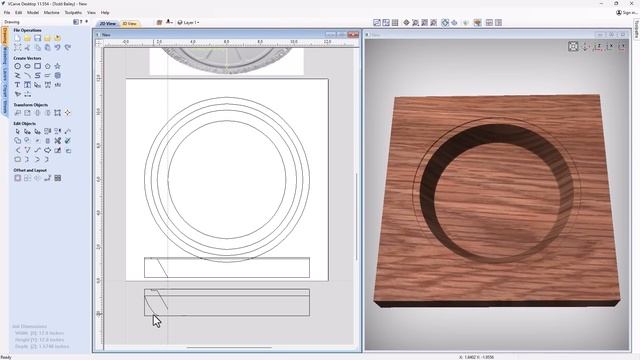640x360 pixels.
Task: Click the inner circle vector in 2D view
Action: point(227,179)
